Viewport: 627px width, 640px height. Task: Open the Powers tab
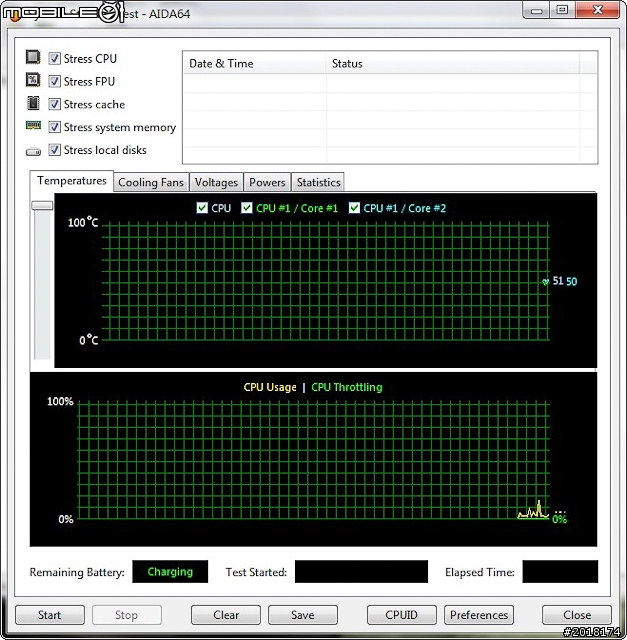point(267,182)
